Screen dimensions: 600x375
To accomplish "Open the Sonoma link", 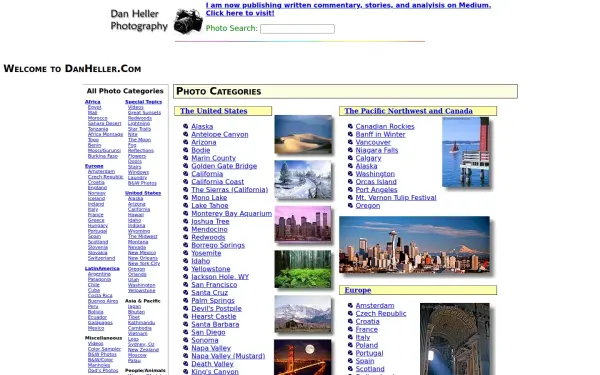I will coord(205,340).
